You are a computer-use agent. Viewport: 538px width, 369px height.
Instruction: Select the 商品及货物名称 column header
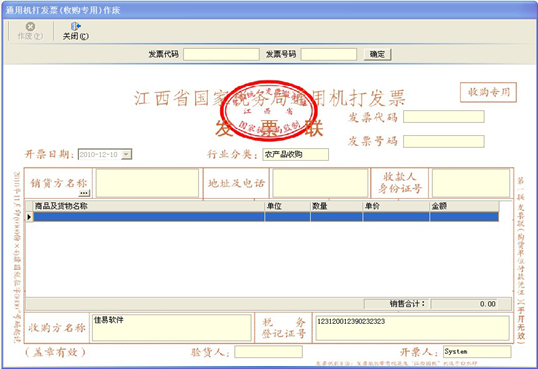[149, 206]
